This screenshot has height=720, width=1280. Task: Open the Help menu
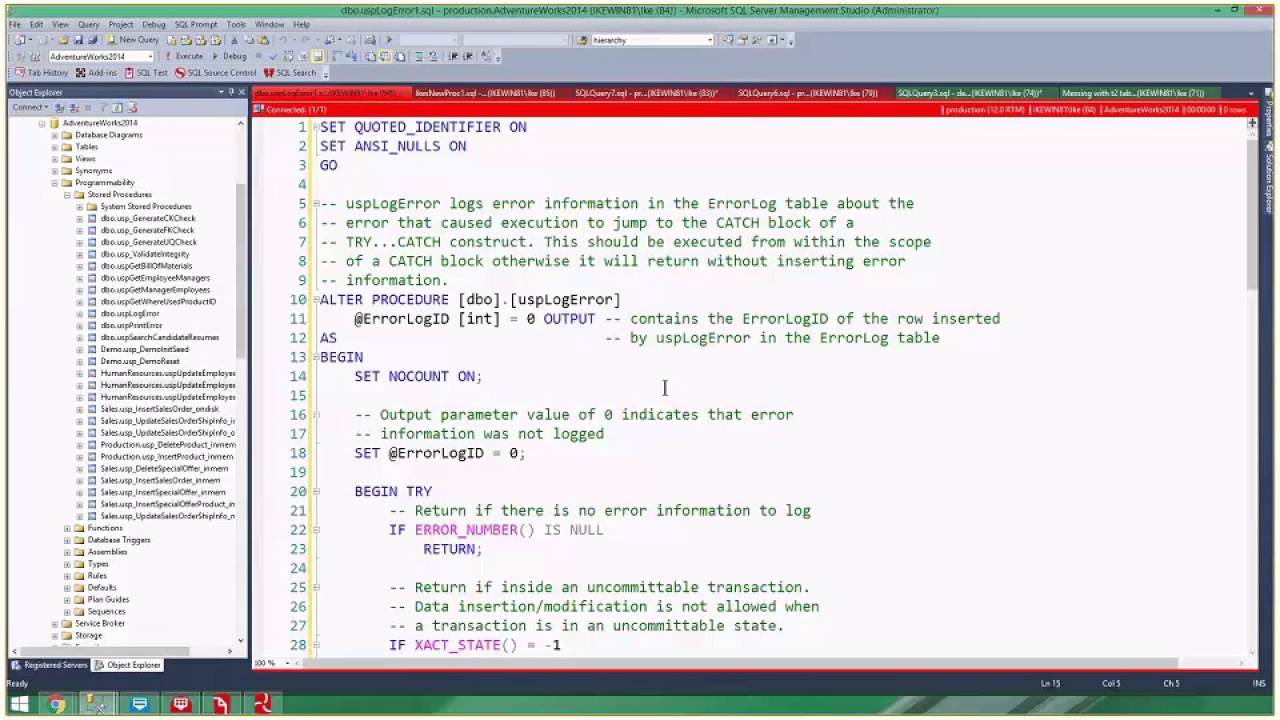click(301, 24)
